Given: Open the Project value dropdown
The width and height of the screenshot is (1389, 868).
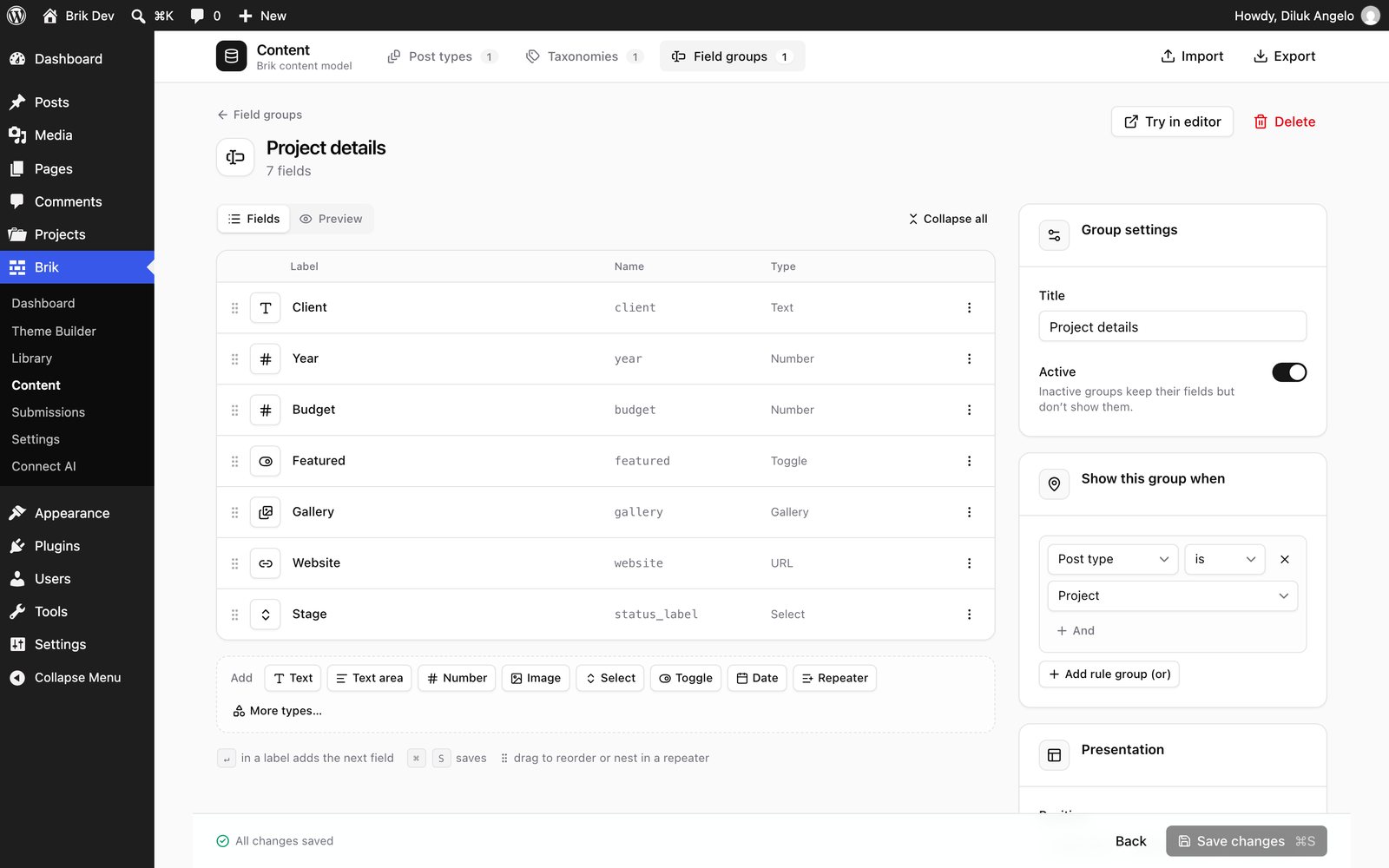Looking at the screenshot, I should coord(1173,596).
